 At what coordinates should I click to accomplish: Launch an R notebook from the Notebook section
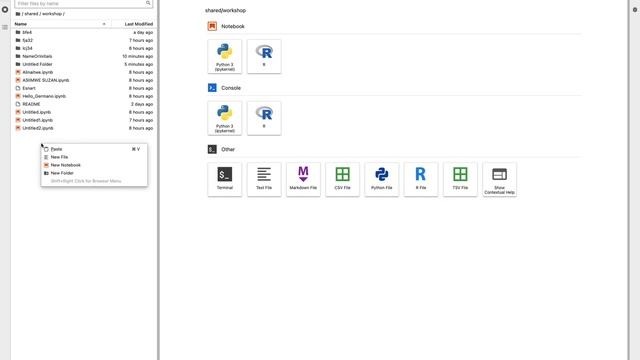click(264, 56)
